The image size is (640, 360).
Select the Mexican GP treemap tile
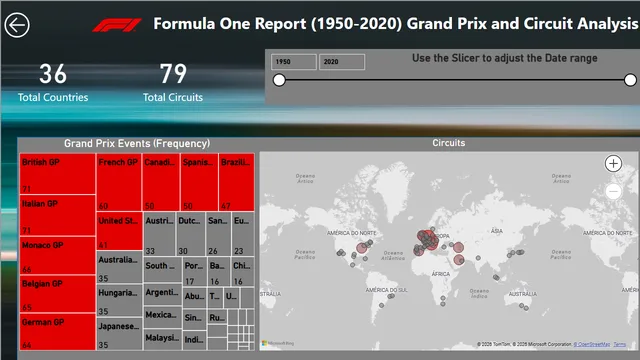click(162, 317)
